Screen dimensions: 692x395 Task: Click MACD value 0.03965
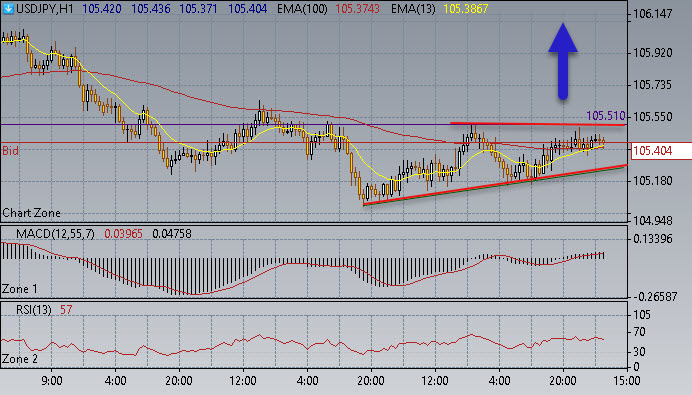123,234
